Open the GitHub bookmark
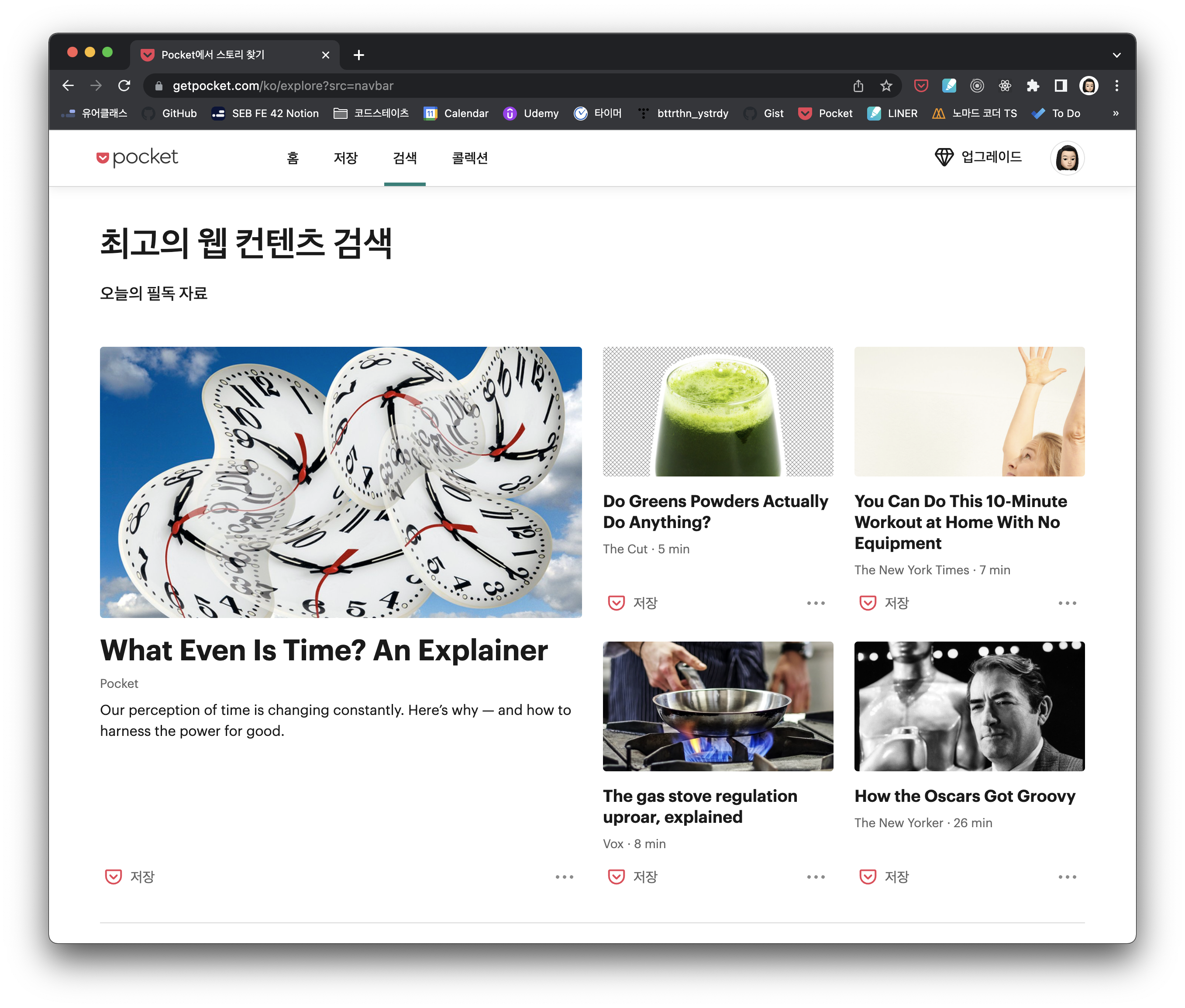This screenshot has width=1185, height=1008. click(x=170, y=113)
